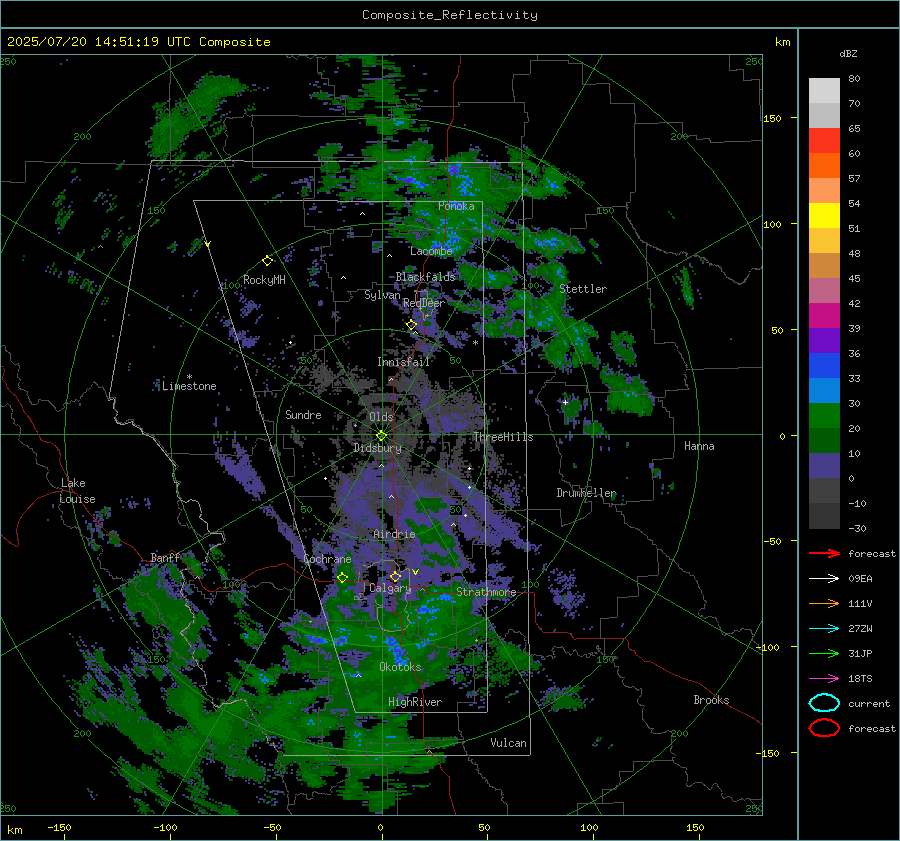Select the 36 dBZ purple swatch
The image size is (900, 841).
point(824,340)
